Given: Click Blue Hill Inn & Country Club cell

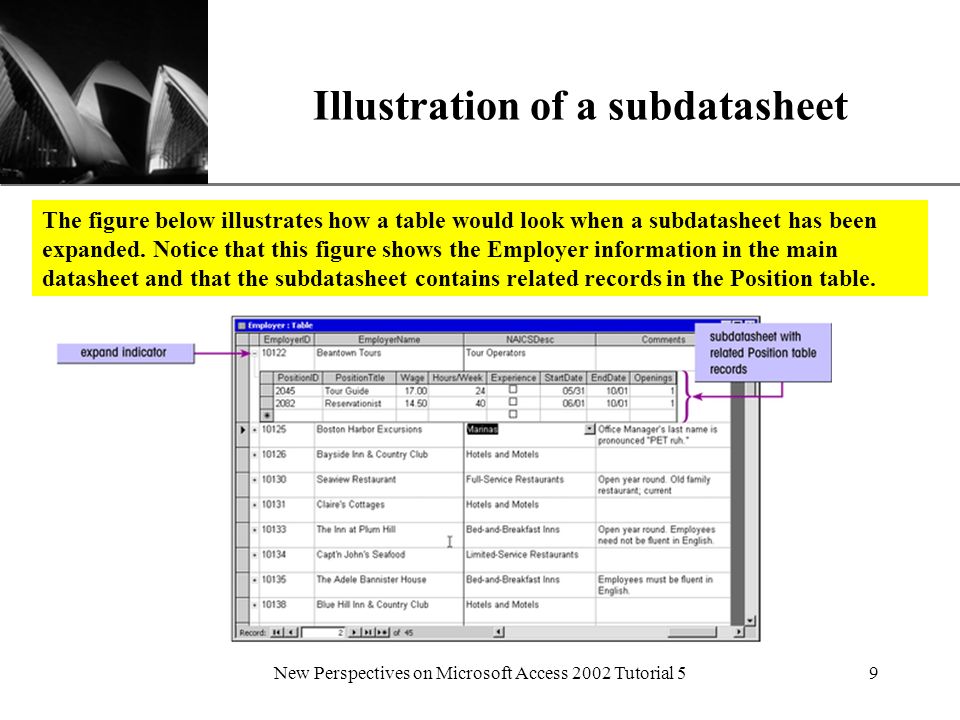Looking at the screenshot, I should coord(389,610).
